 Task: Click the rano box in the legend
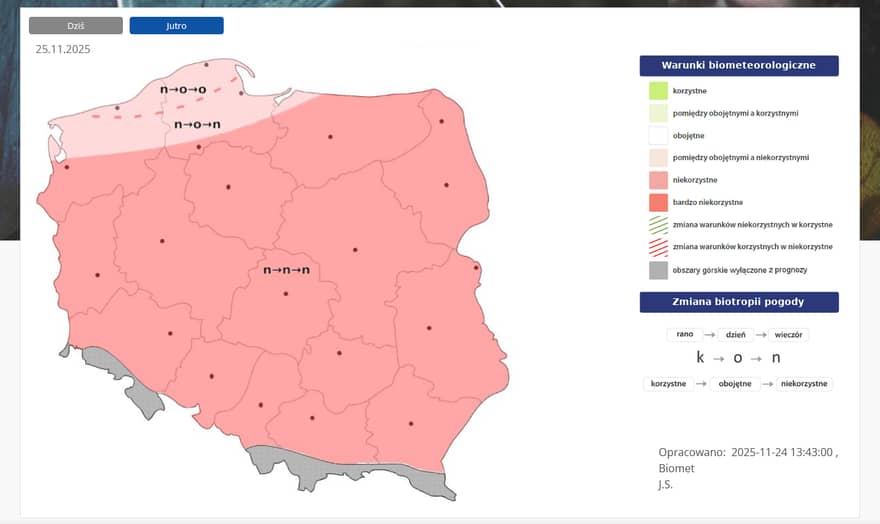pos(684,335)
